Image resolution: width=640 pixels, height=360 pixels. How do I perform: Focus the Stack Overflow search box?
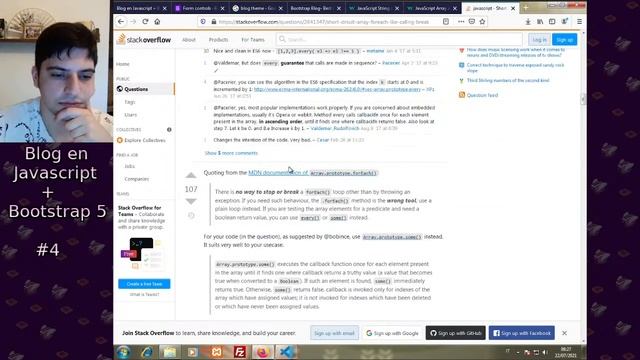[x=399, y=40]
